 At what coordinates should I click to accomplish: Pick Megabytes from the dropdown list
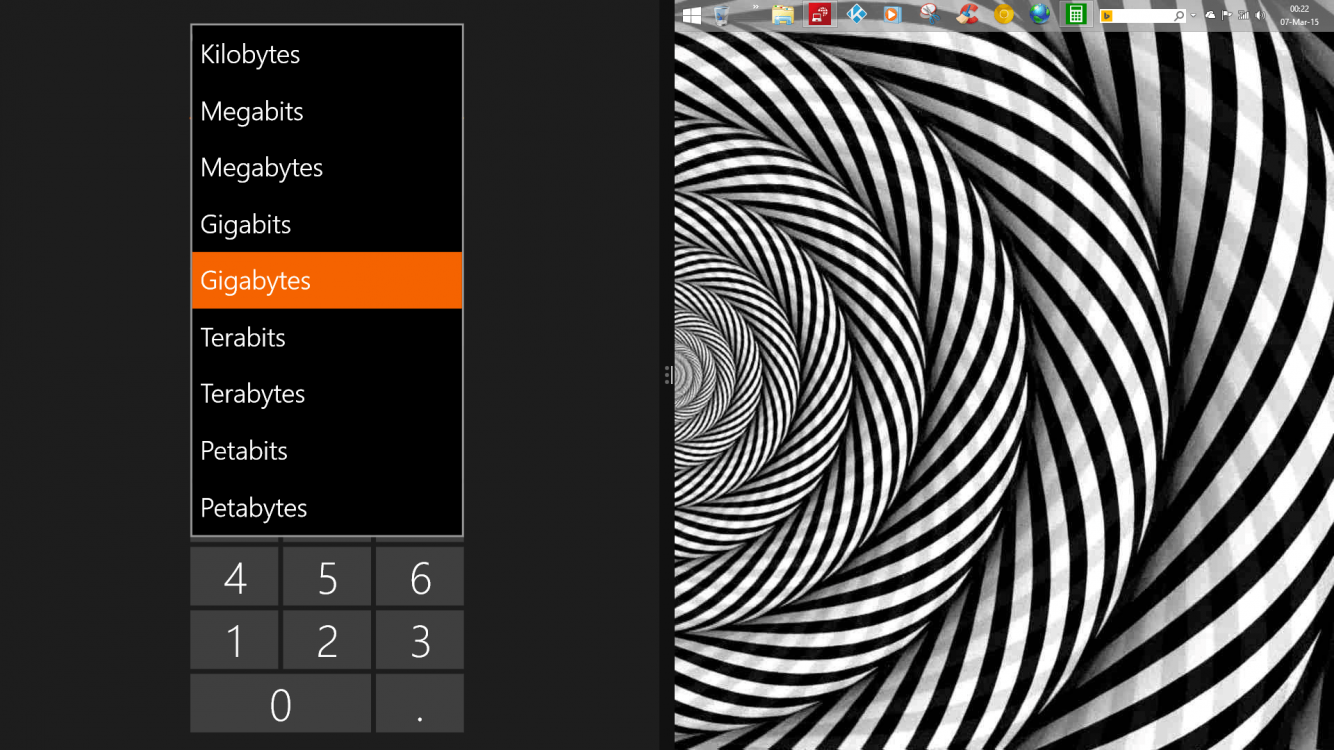click(x=327, y=167)
